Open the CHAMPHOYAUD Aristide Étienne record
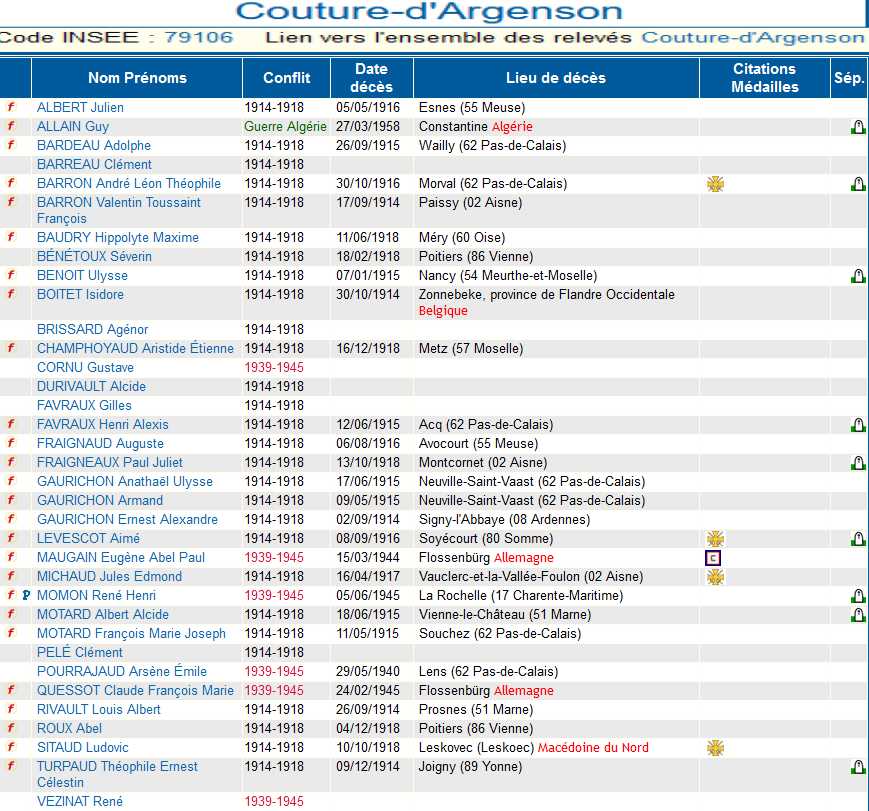Viewport: 869px width, 811px height. coord(135,348)
